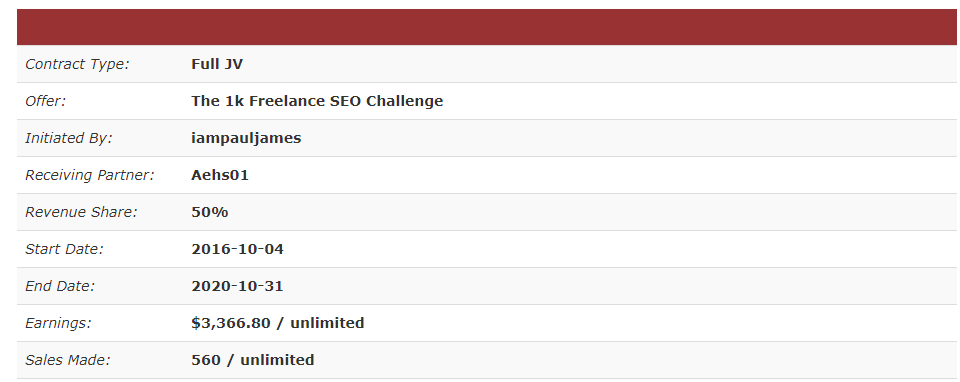Click the Revenue Share label
The width and height of the screenshot is (960, 382).
(81, 212)
